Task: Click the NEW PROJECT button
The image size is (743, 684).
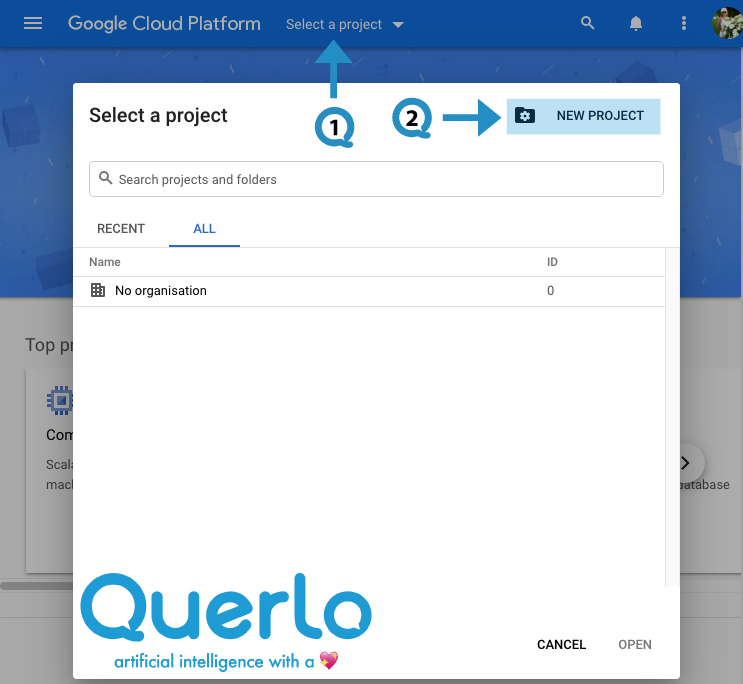Action: [x=583, y=116]
